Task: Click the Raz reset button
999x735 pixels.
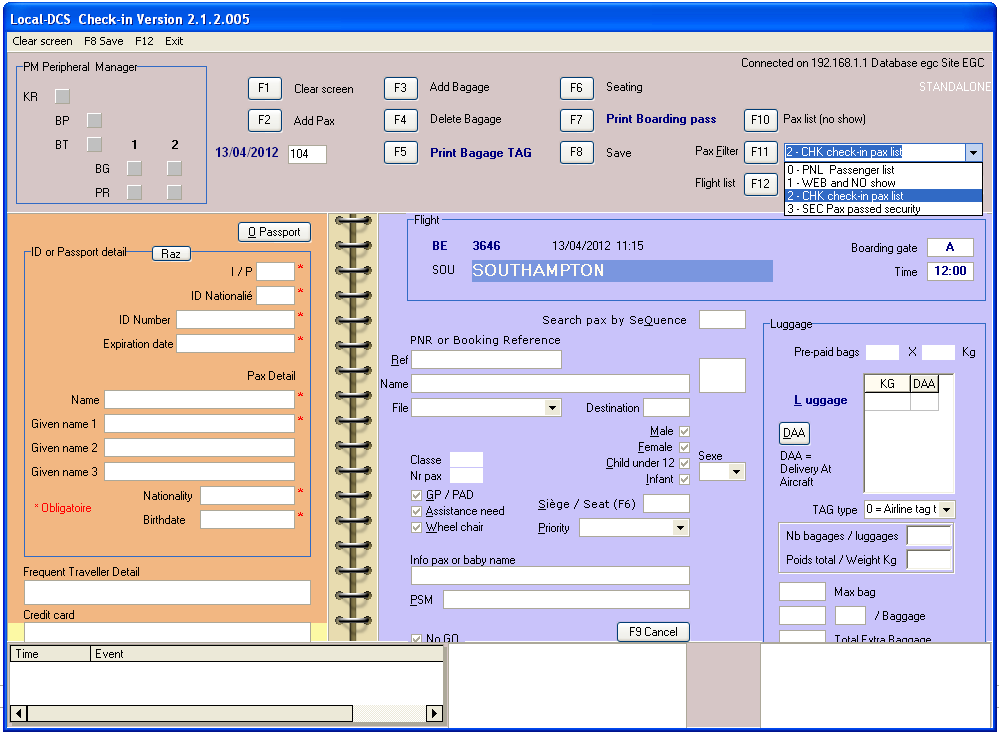Action: [x=171, y=254]
